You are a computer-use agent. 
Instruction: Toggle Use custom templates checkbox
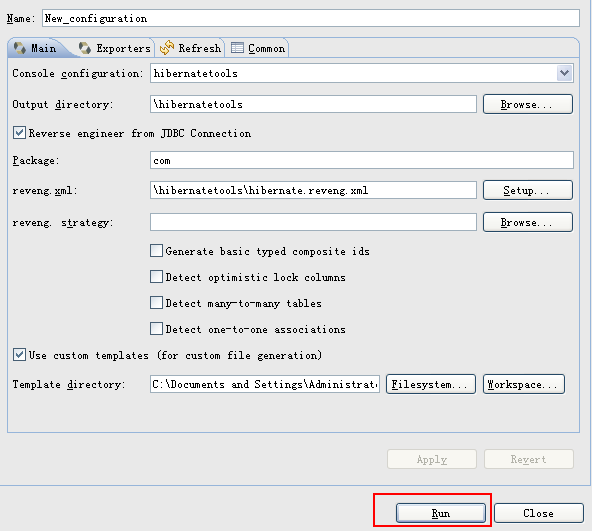pyautogui.click(x=19, y=355)
